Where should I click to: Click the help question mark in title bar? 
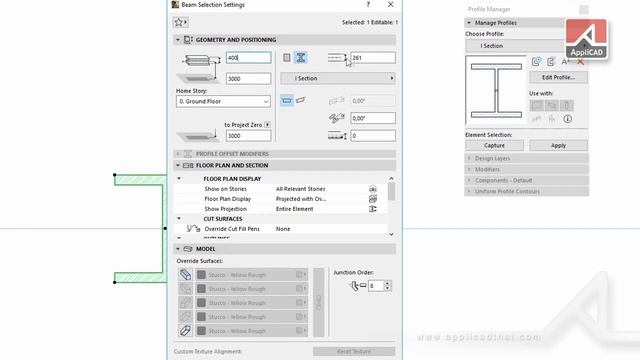(368, 4)
